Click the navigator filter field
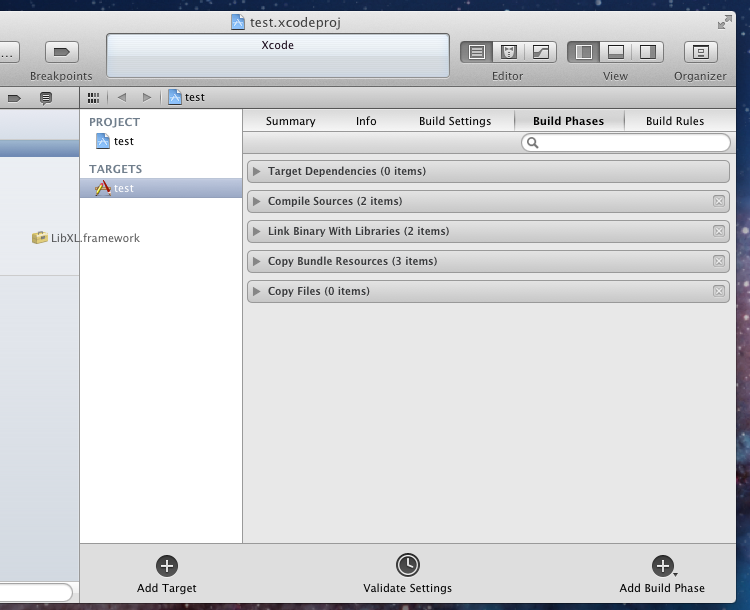 pos(36,592)
